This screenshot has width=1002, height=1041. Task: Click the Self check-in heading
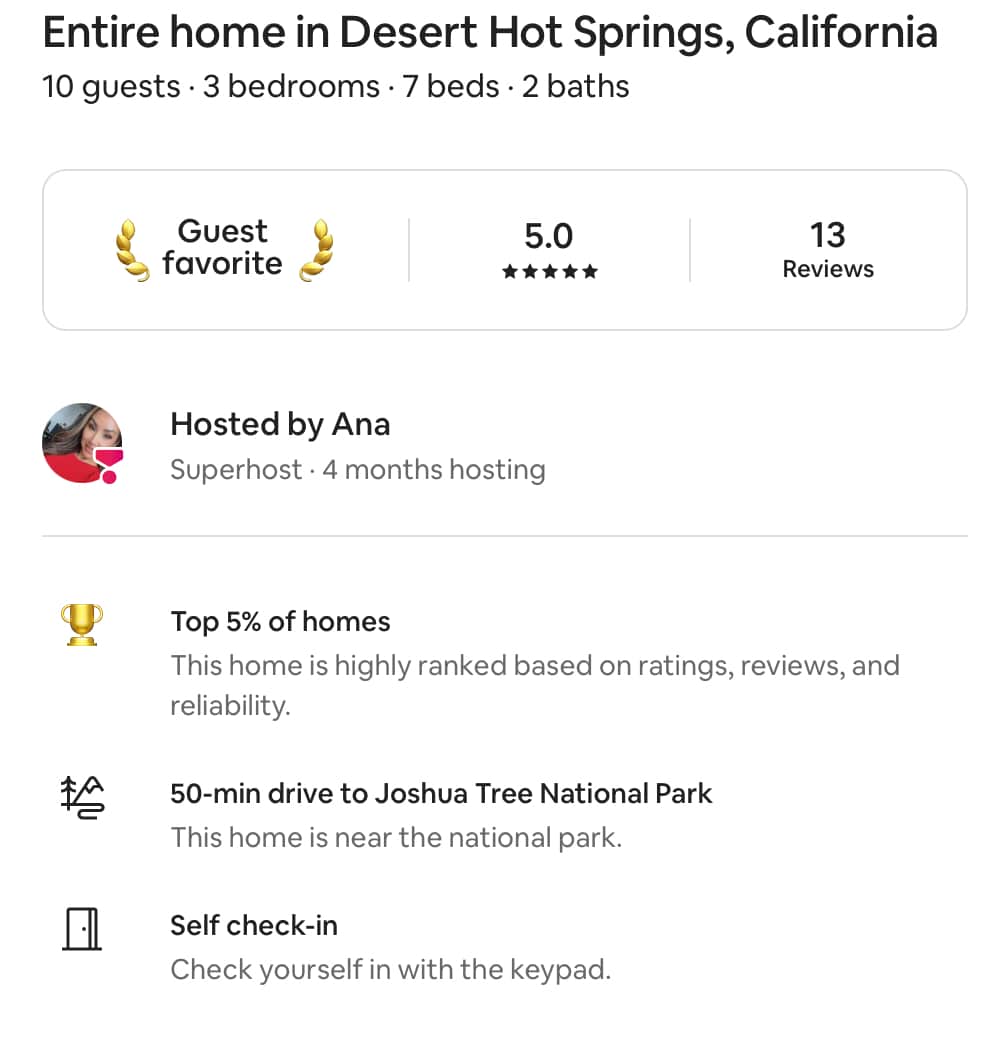[x=254, y=925]
